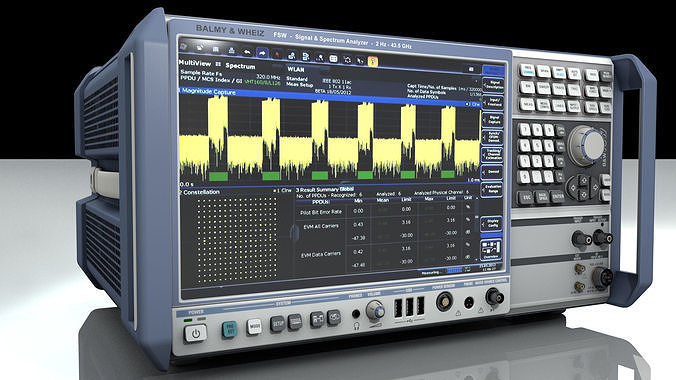Screen dimensions: 676x380
Task: Click the 'EVM All Carriers' row label
Action: click(x=321, y=226)
